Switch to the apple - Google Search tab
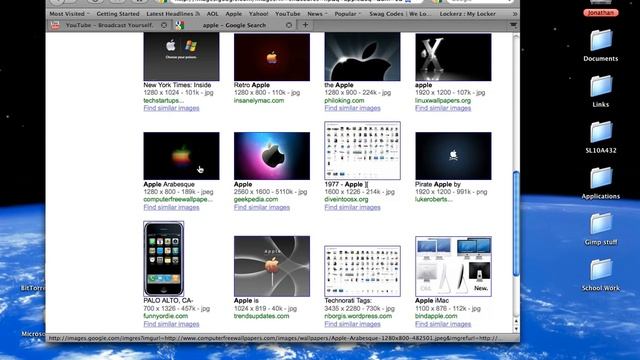 coord(234,25)
